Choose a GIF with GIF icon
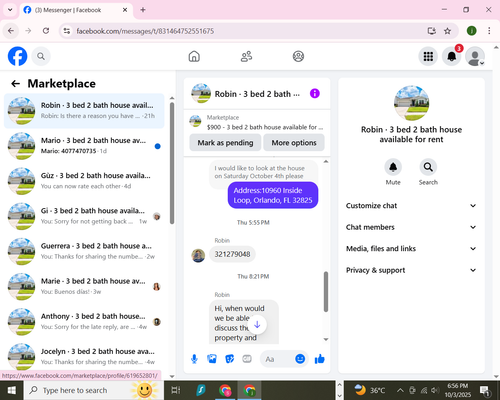The width and height of the screenshot is (500, 400). click(247, 359)
